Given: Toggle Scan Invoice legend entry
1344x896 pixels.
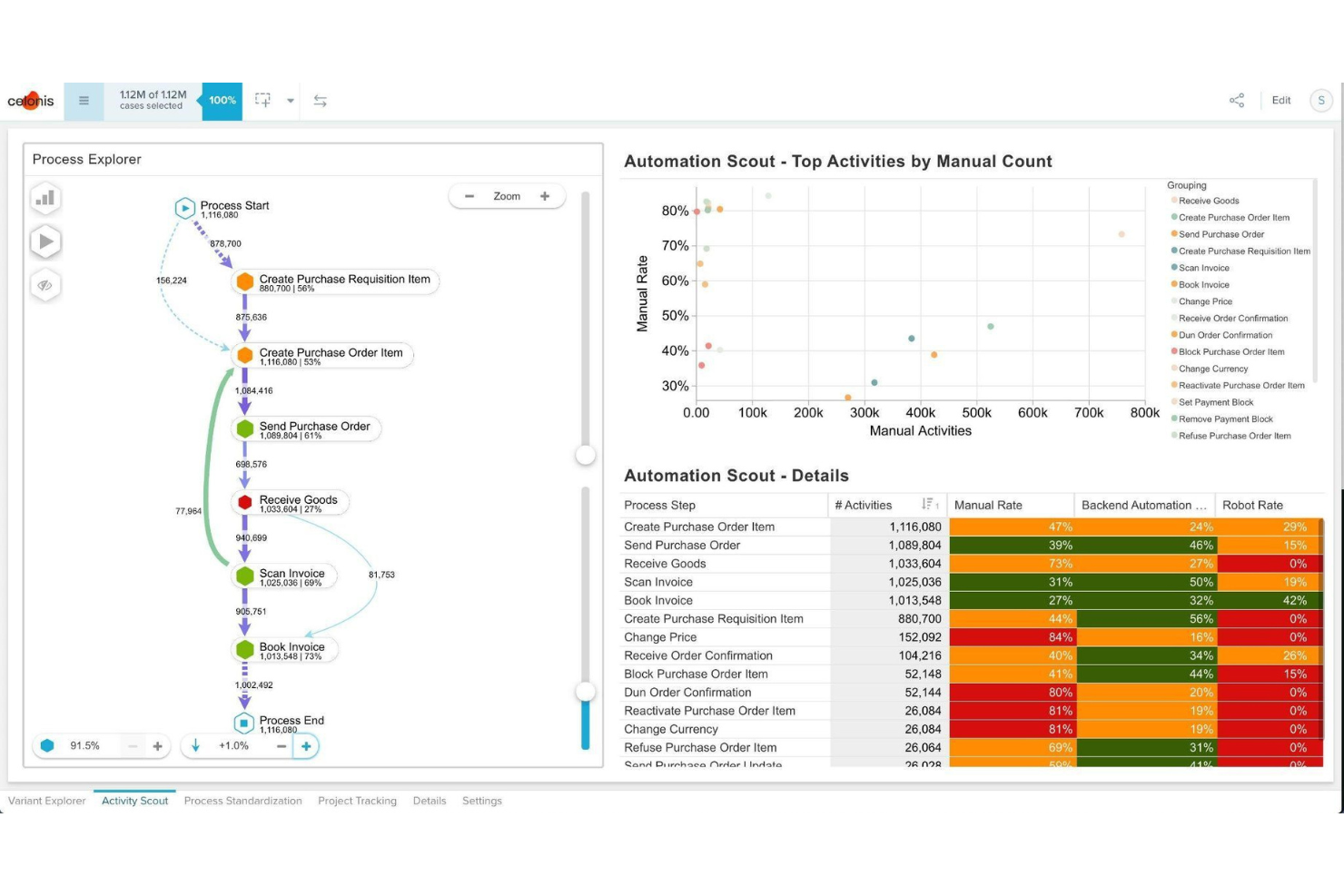Looking at the screenshot, I should 1201,268.
